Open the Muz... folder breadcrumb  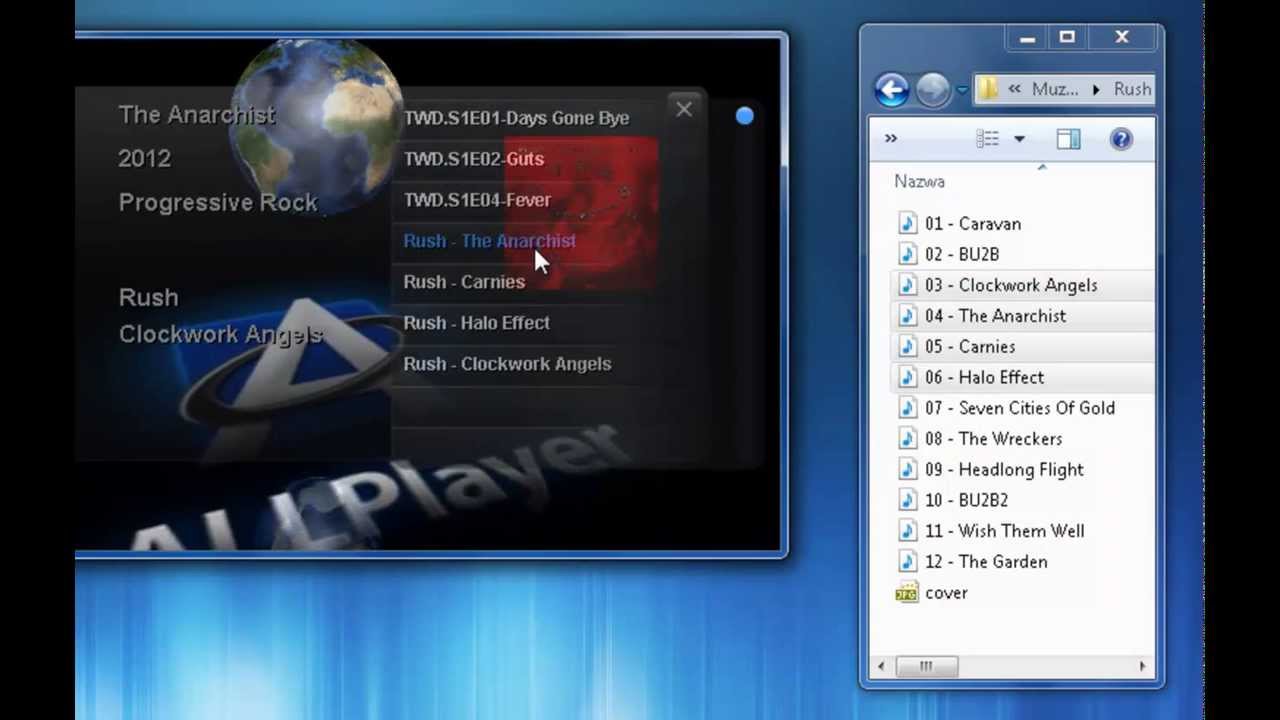1055,89
